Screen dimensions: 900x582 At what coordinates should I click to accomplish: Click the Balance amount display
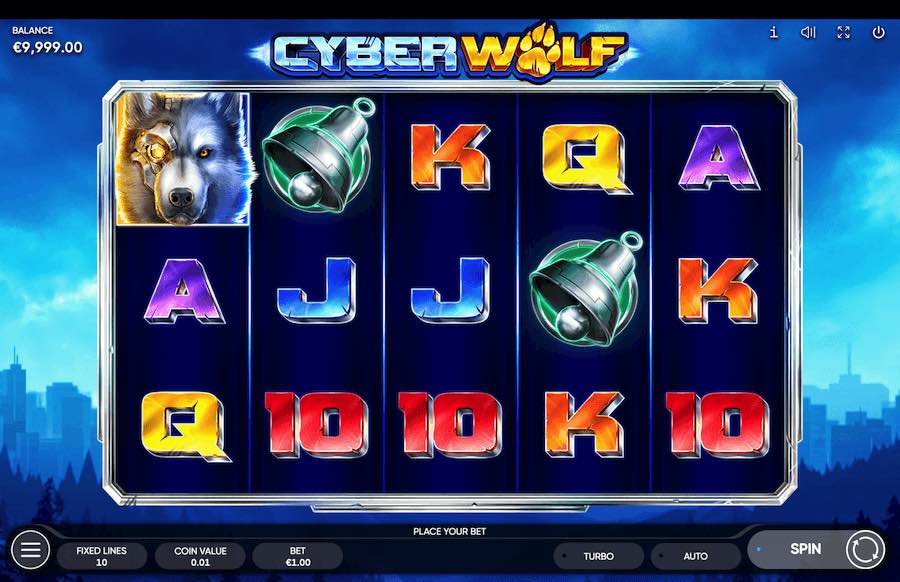click(x=48, y=47)
